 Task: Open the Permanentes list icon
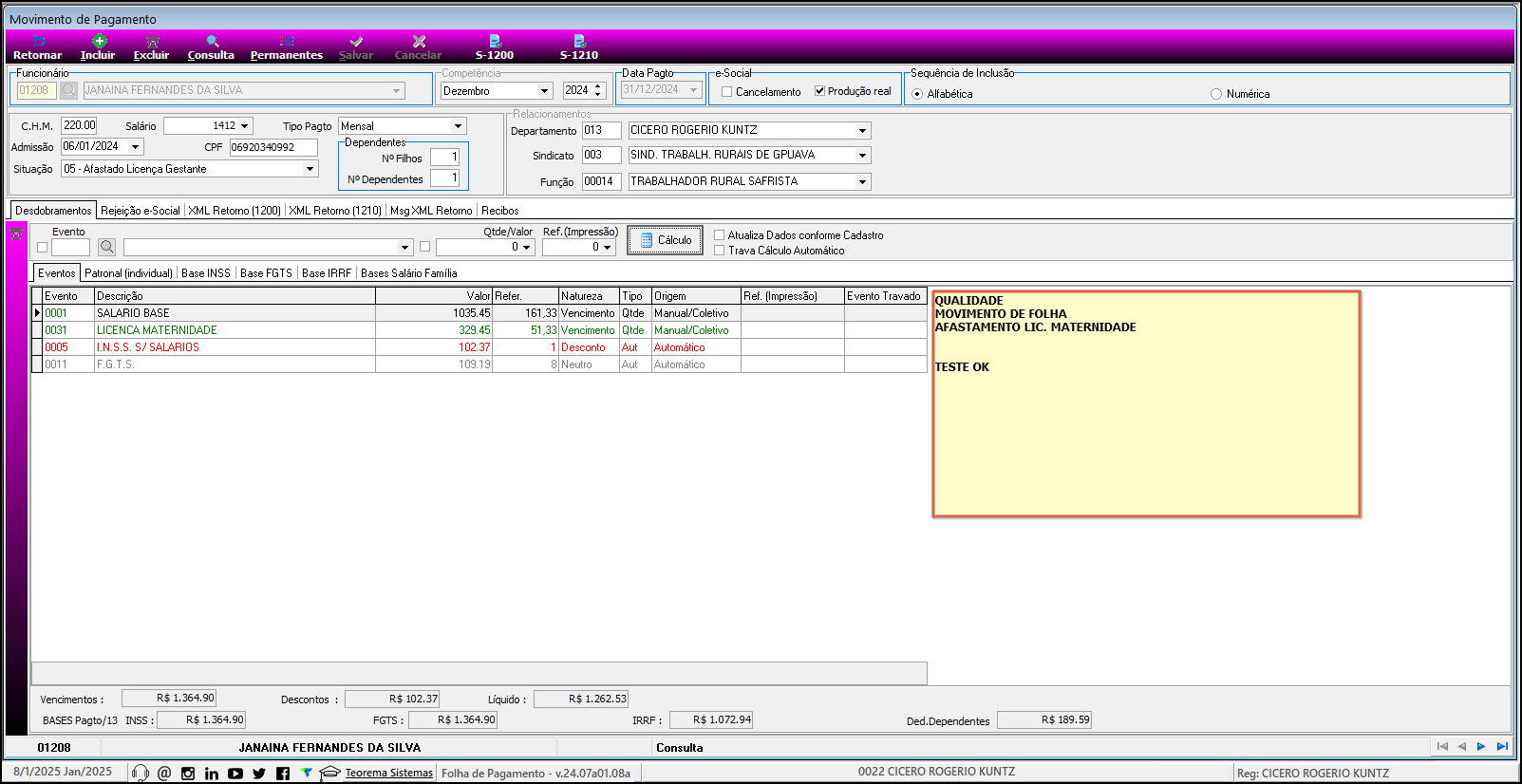pos(287,42)
